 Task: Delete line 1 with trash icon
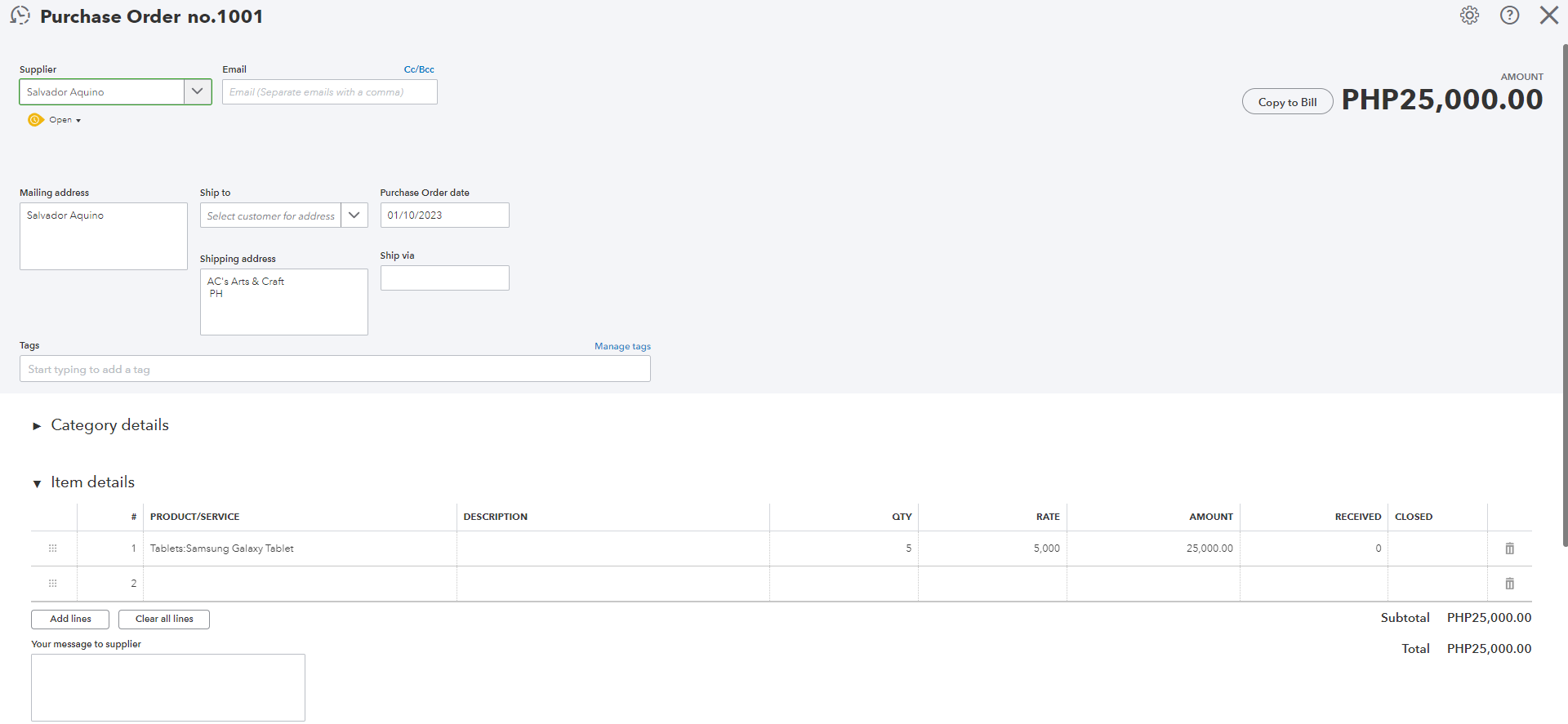[1509, 549]
